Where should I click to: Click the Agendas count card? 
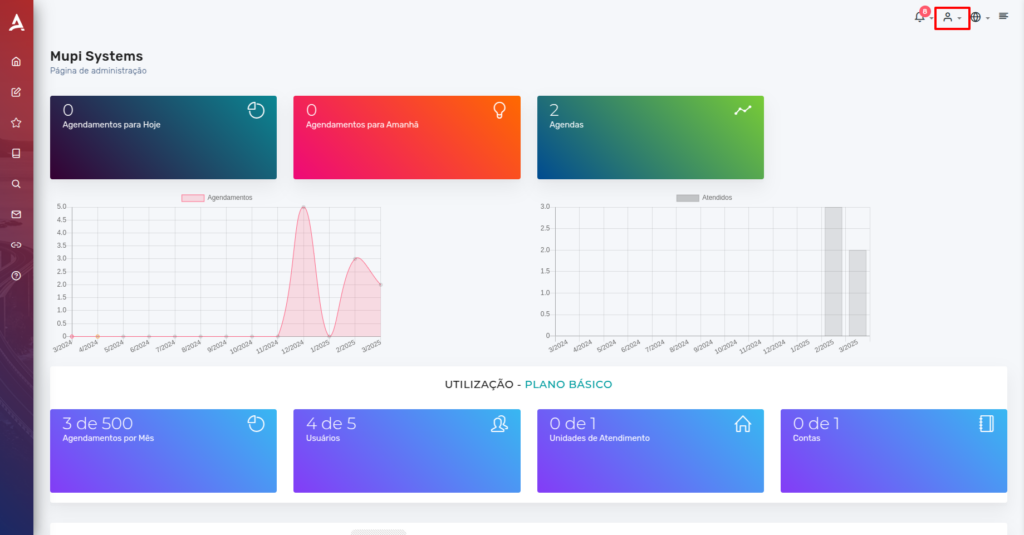pyautogui.click(x=650, y=137)
